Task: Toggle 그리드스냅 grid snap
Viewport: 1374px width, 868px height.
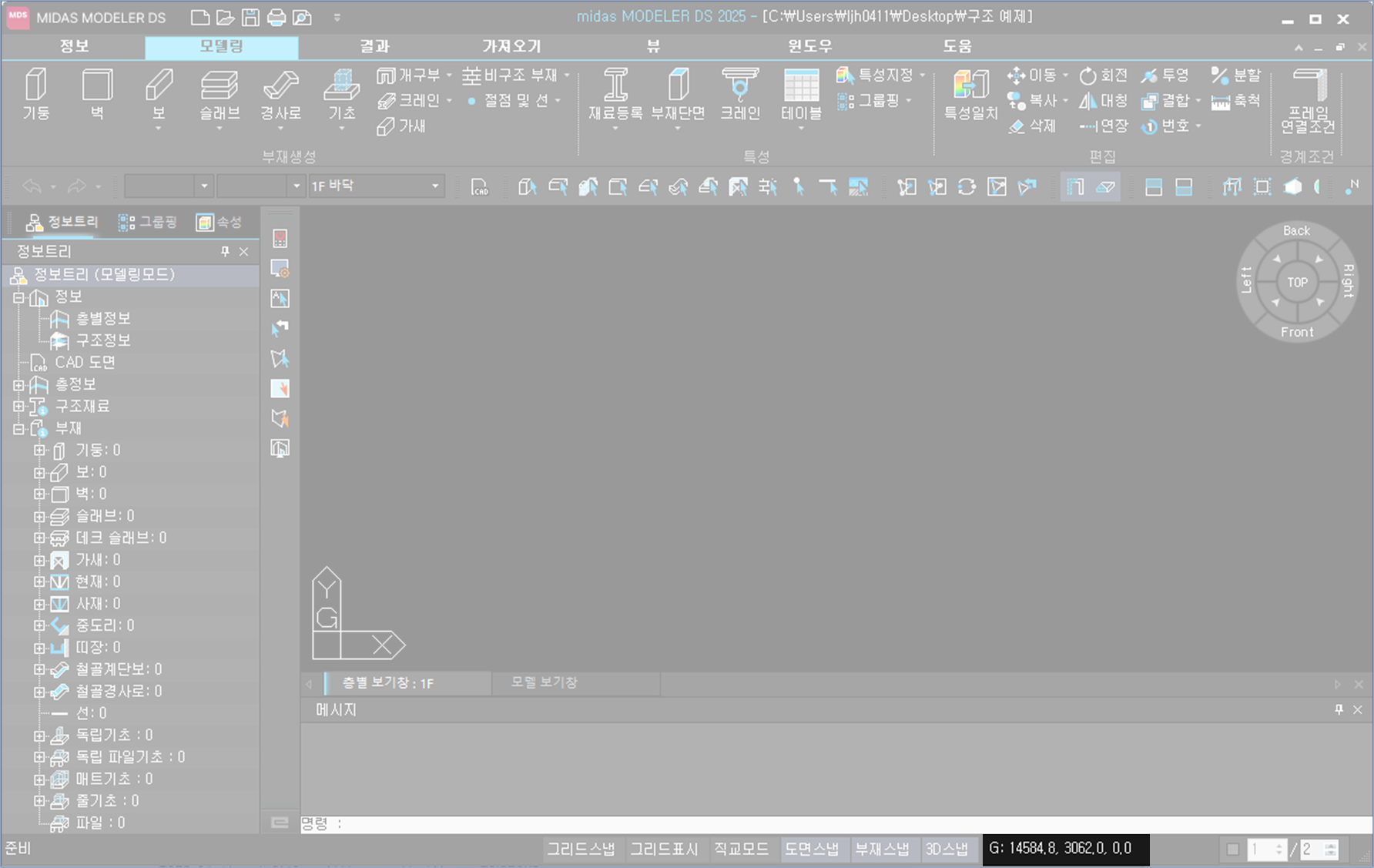Action: coord(581,849)
